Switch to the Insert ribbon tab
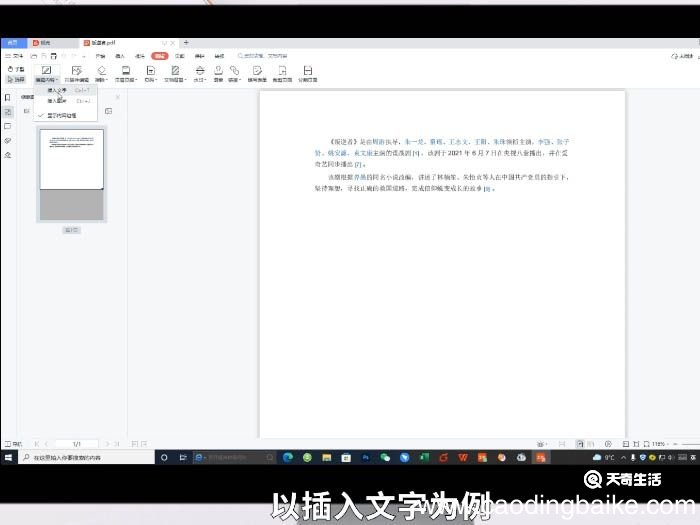Screen dimensions: 700x525 click(120, 56)
